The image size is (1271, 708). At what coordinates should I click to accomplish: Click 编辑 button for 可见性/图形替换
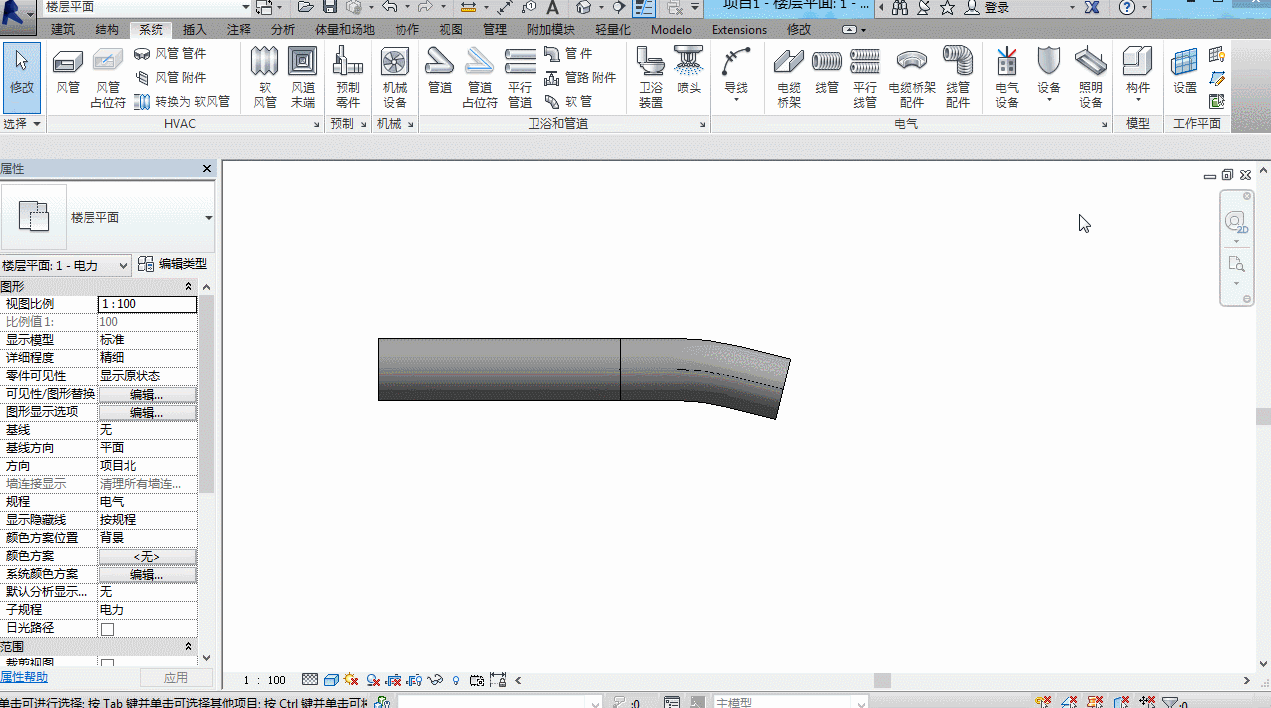pos(147,394)
